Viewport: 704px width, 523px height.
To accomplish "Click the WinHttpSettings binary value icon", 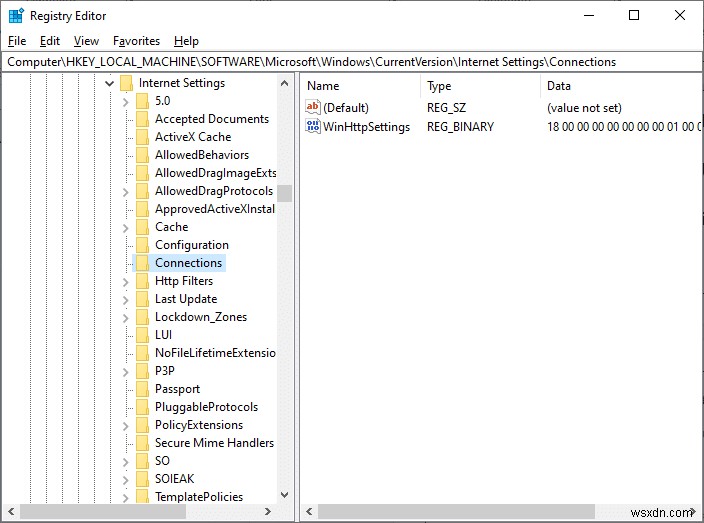I will click(312, 126).
